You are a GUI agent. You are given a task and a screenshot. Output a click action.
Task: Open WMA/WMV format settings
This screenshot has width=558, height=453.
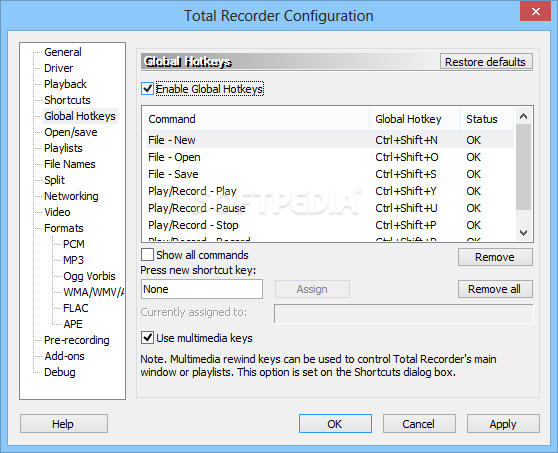[x=94, y=293]
